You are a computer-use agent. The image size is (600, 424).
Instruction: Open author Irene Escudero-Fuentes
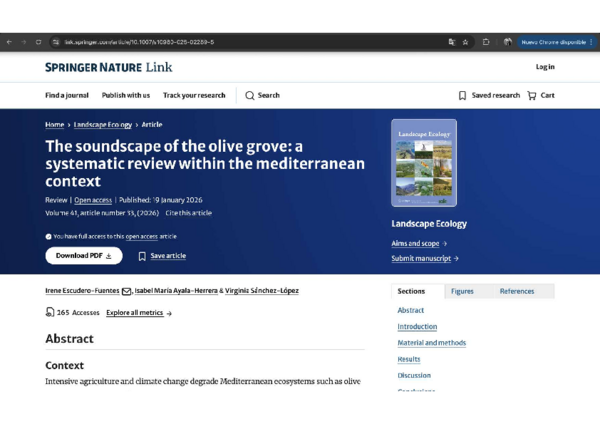pos(82,291)
